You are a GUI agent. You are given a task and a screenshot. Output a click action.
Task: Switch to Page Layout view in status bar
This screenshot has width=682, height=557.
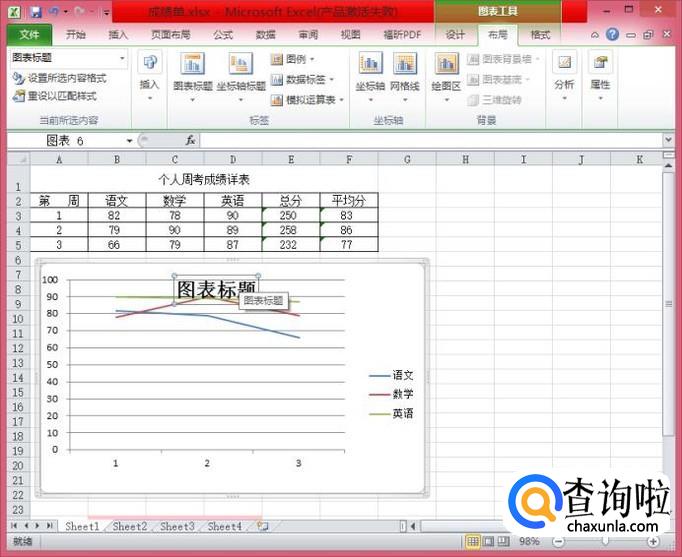click(489, 541)
